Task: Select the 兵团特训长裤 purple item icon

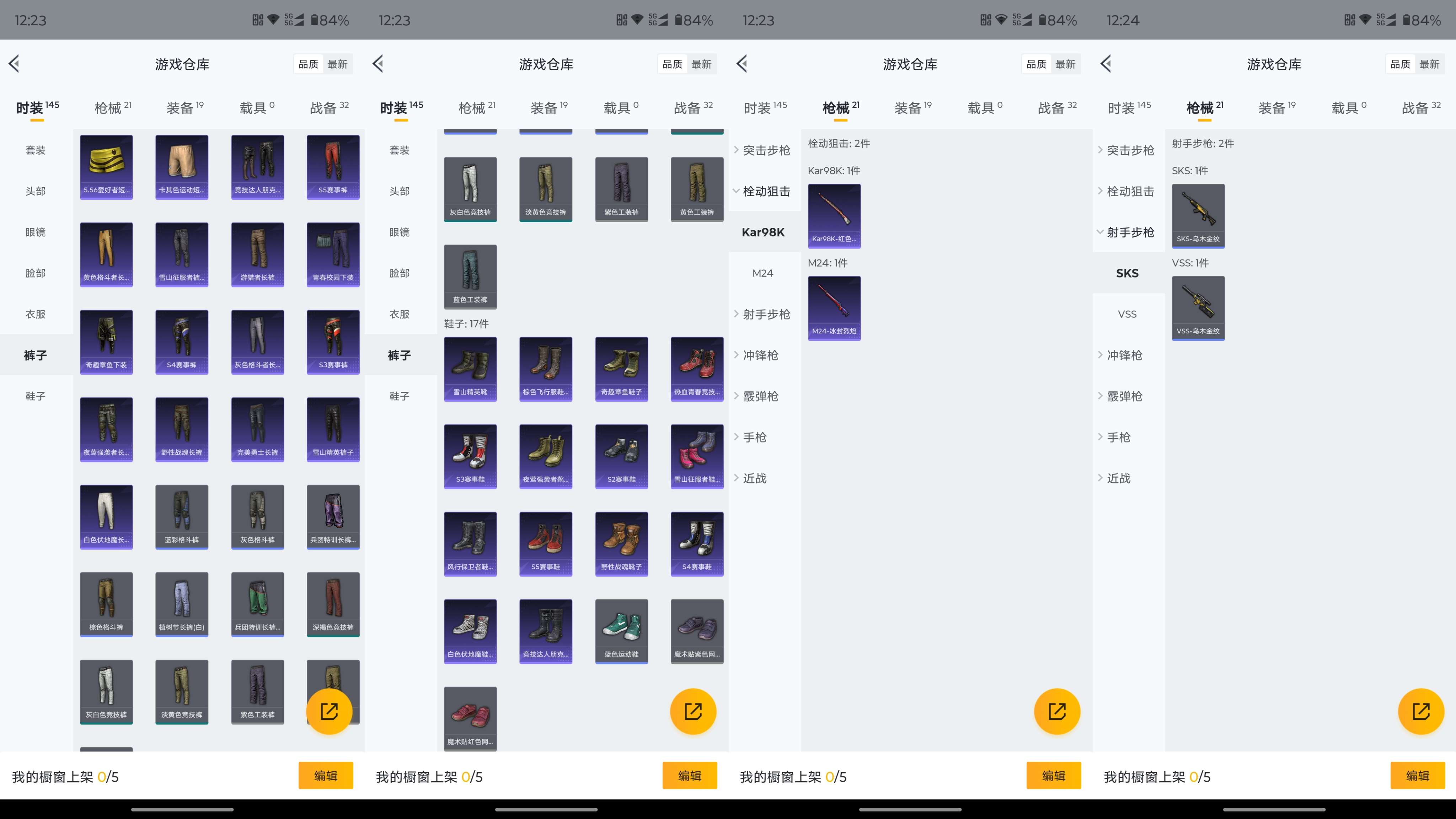Action: [x=333, y=516]
